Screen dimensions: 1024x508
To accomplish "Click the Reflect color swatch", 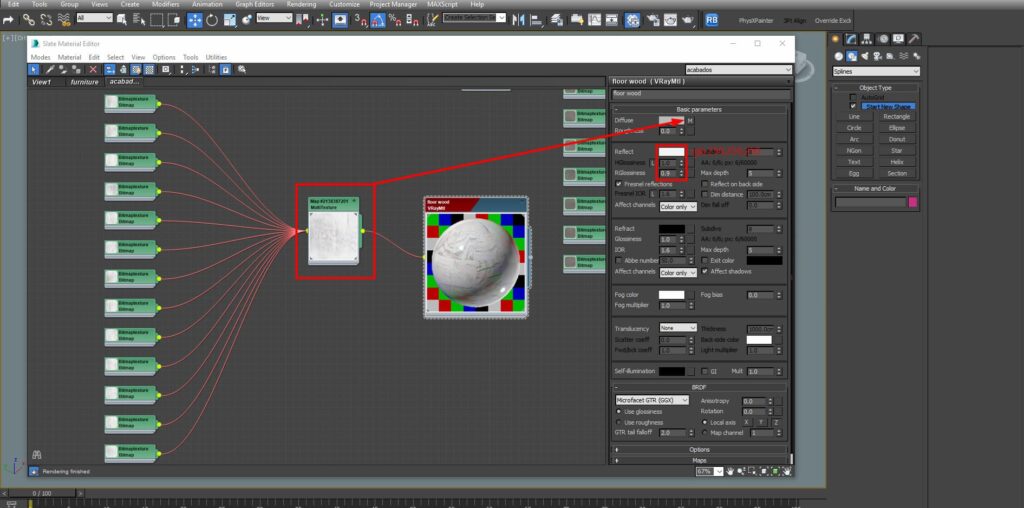I will click(x=671, y=151).
